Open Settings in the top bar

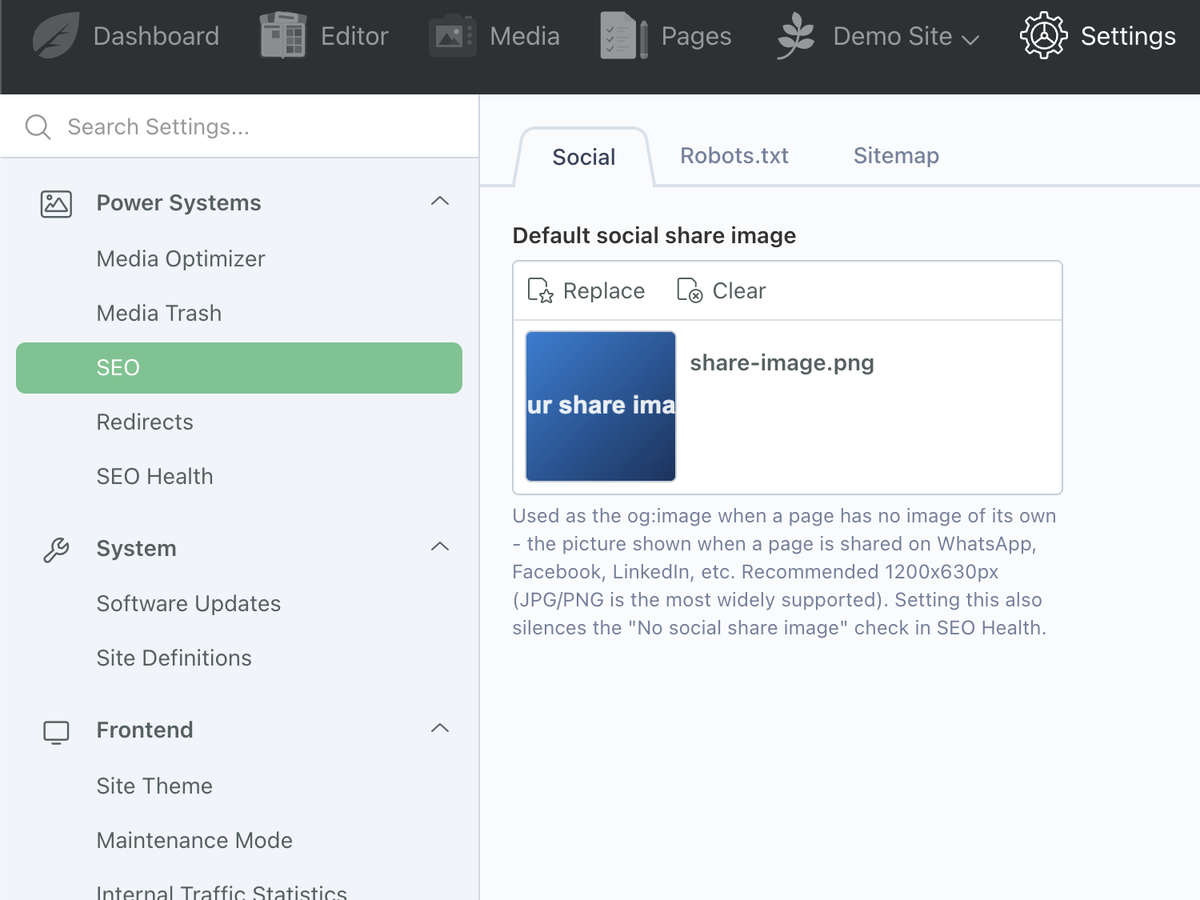coord(1098,37)
